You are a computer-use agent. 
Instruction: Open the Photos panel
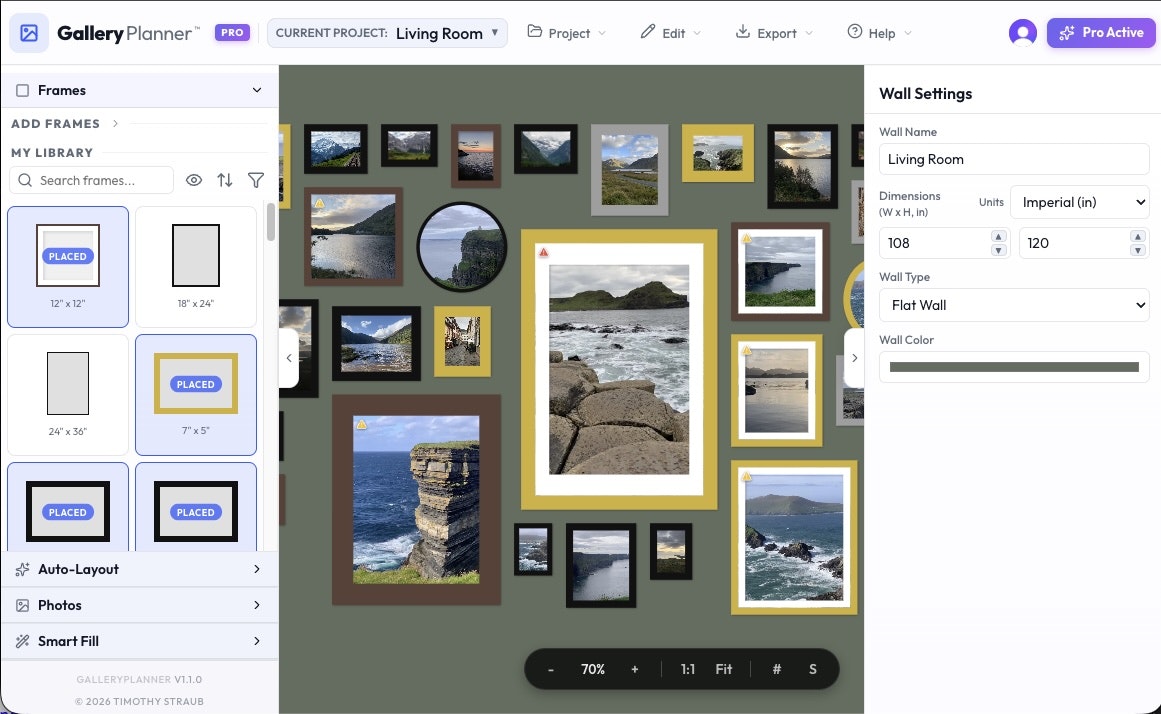pyautogui.click(x=60, y=605)
